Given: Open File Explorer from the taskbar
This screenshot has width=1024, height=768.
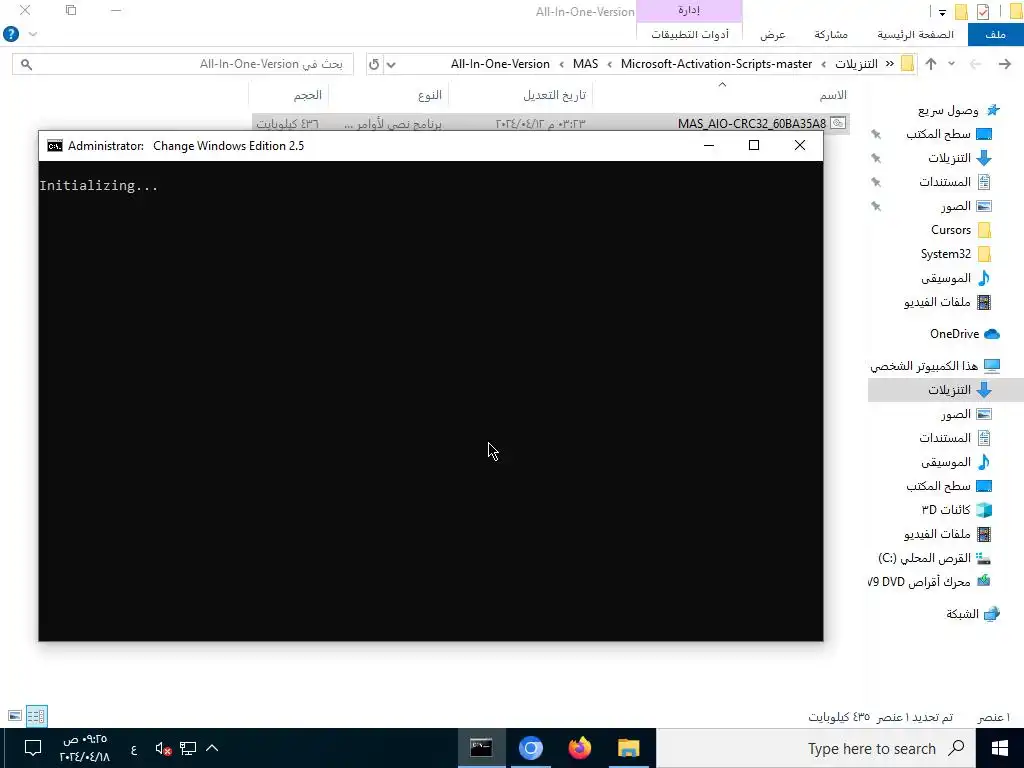Looking at the screenshot, I should point(628,748).
